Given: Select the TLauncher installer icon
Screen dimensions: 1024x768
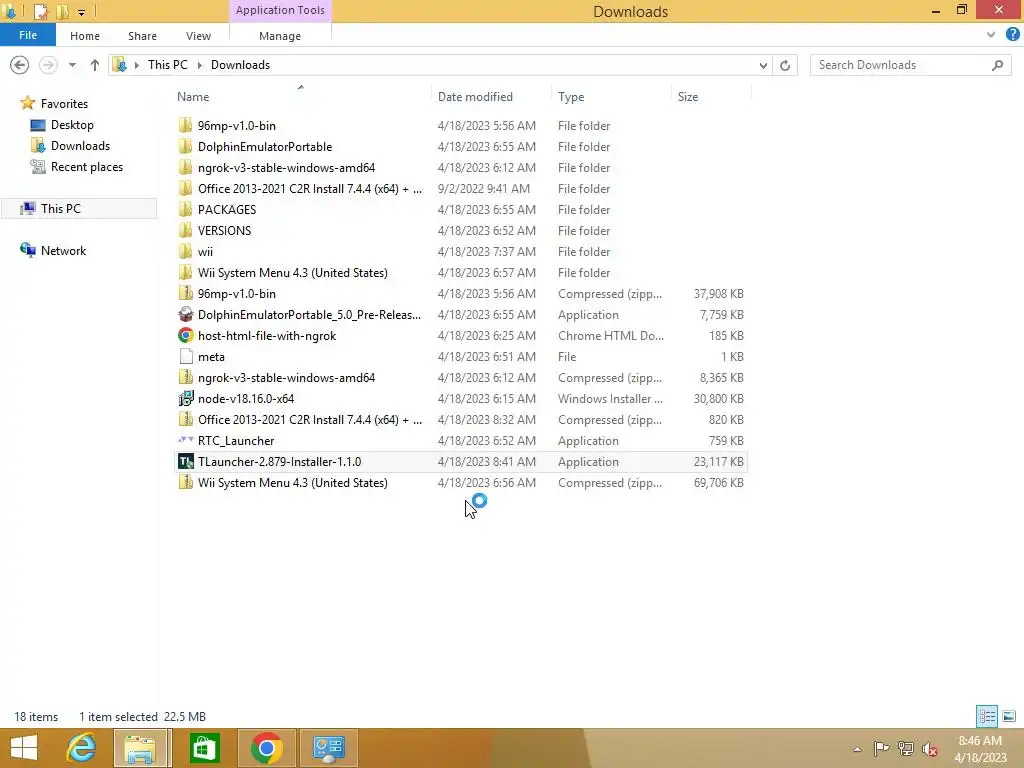Looking at the screenshot, I should pyautogui.click(x=185, y=462).
